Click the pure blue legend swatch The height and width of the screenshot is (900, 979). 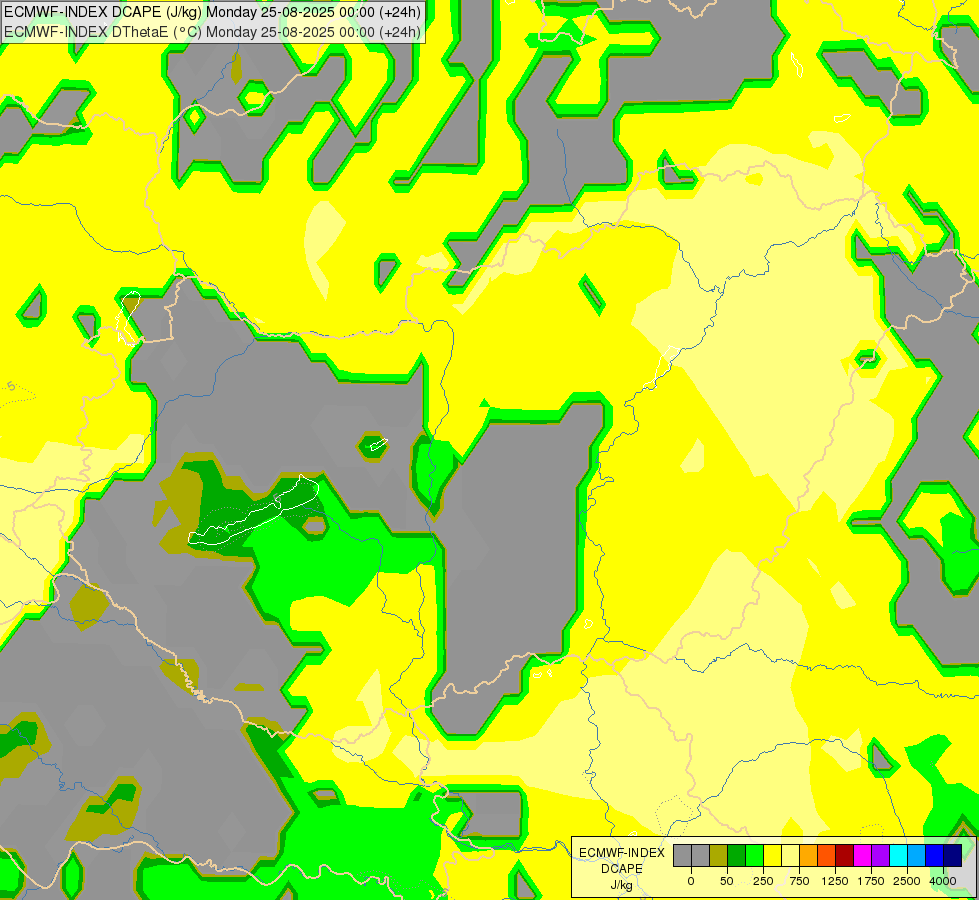click(x=935, y=855)
